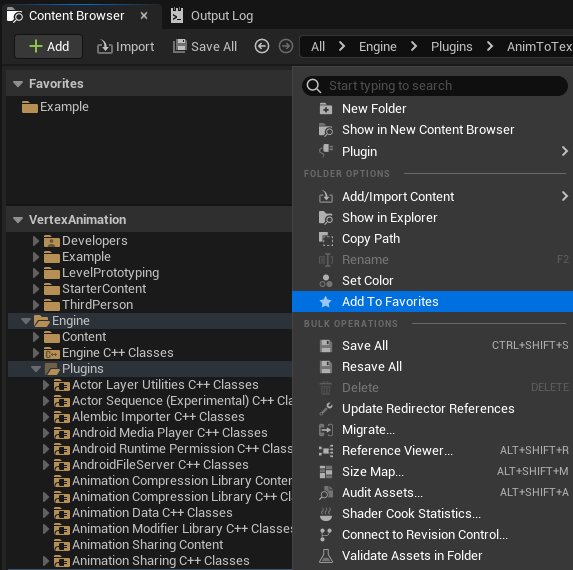Click the Validate Assets flask icon
573x570 pixels.
click(326, 556)
